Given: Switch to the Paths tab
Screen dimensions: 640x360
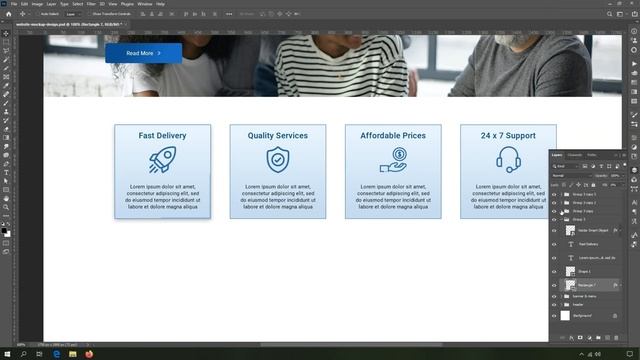Looking at the screenshot, I should pos(591,155).
